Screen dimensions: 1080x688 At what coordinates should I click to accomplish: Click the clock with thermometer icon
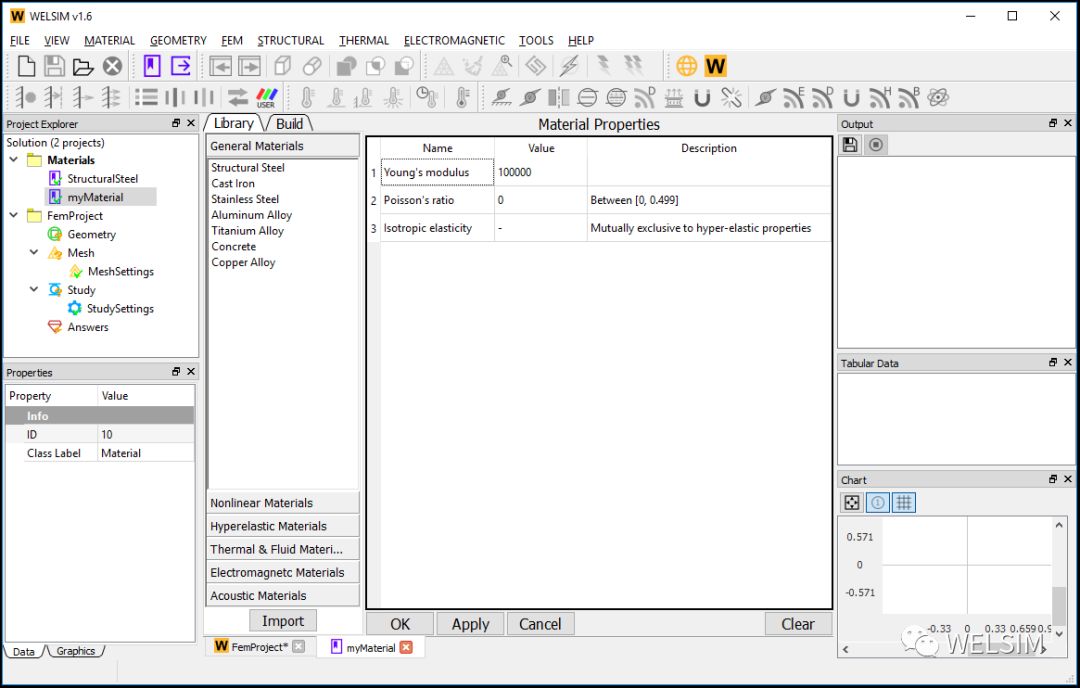(428, 97)
